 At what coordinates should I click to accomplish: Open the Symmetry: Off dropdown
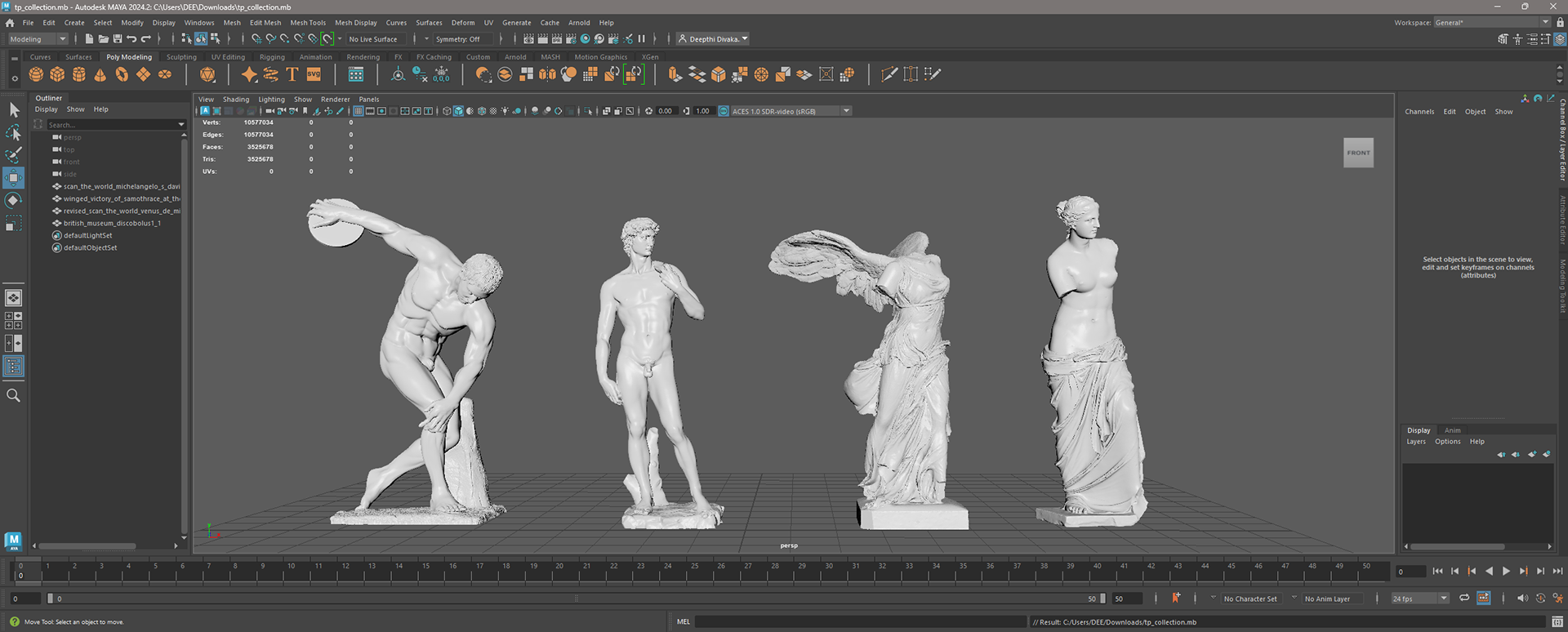(463, 39)
